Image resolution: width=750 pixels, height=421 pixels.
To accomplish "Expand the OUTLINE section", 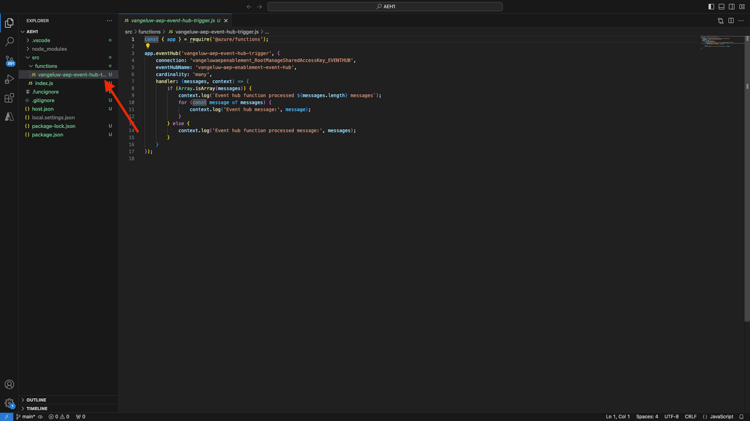I will point(36,400).
